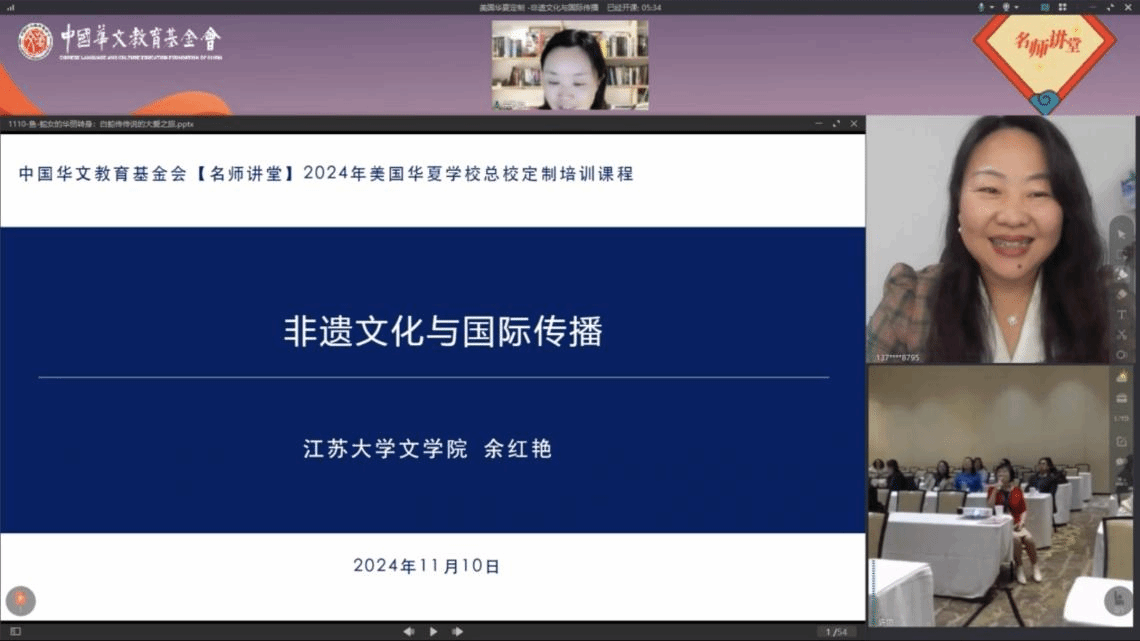Toggle the slide thumbnail panel icon
Image resolution: width=1140 pixels, height=641 pixels.
coord(15,632)
